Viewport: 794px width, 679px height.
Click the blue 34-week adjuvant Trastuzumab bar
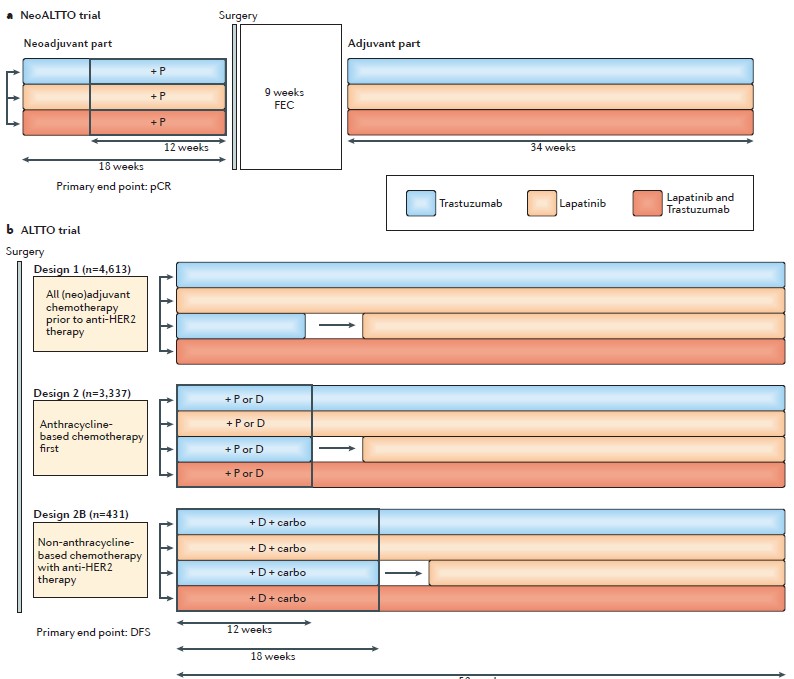tap(550, 71)
